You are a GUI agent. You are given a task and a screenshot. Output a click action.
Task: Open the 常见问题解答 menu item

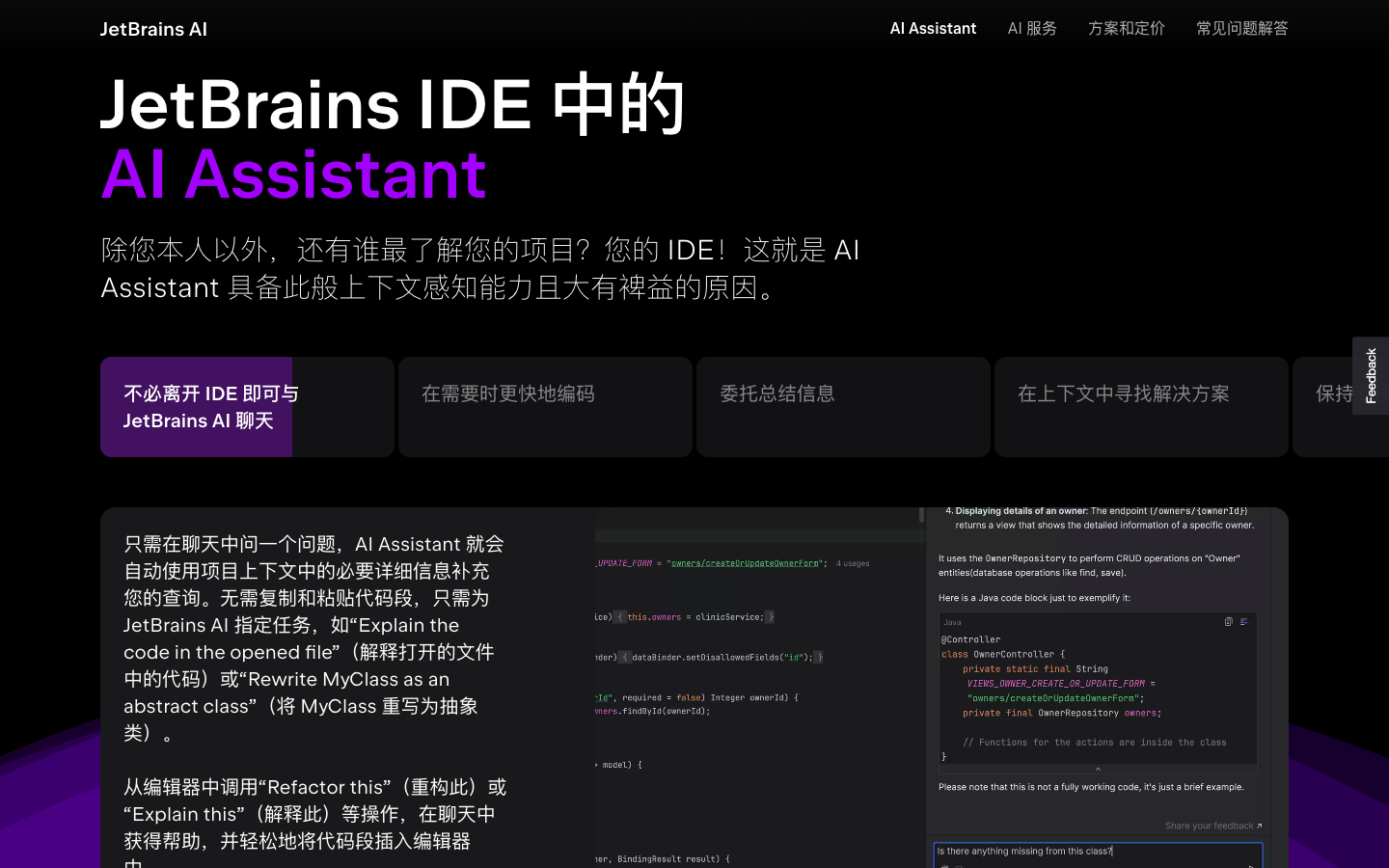tap(1241, 29)
